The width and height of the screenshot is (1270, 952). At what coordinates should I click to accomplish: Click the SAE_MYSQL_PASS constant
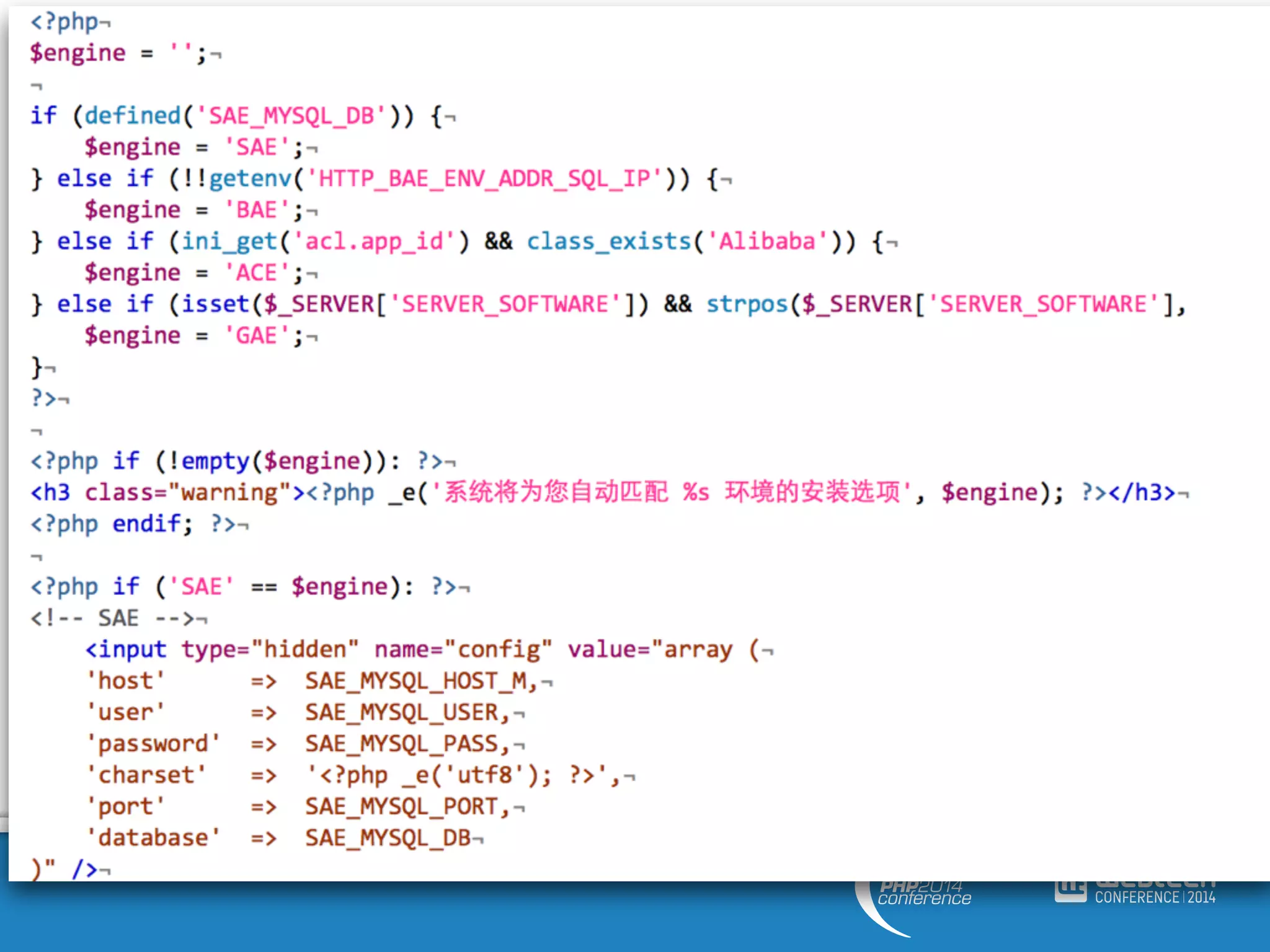[x=402, y=743]
